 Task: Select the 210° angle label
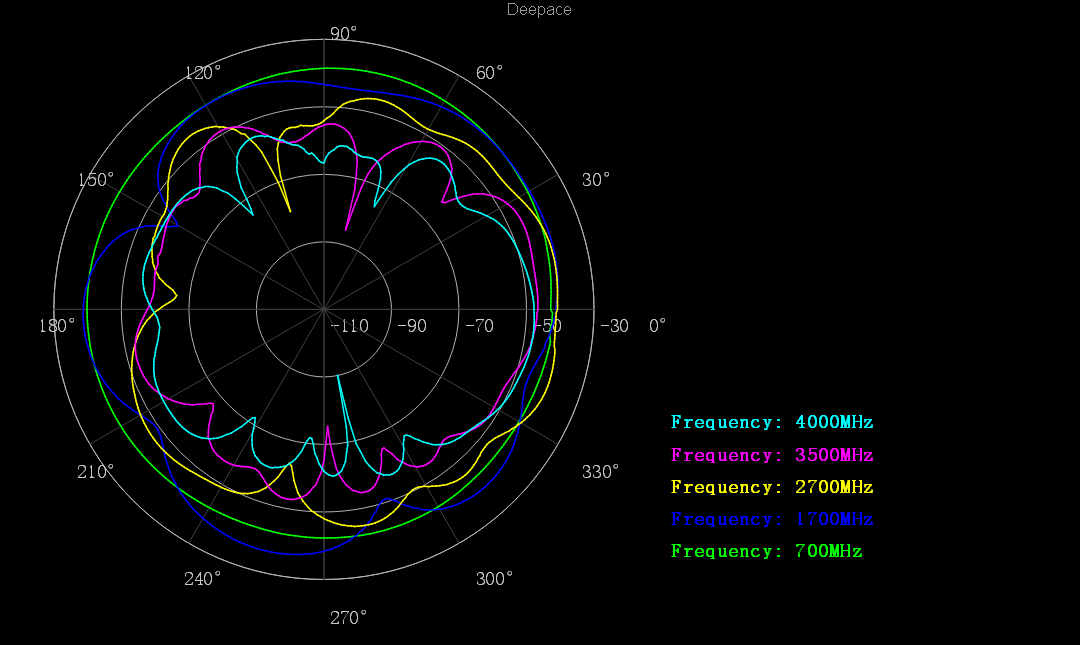point(96,472)
